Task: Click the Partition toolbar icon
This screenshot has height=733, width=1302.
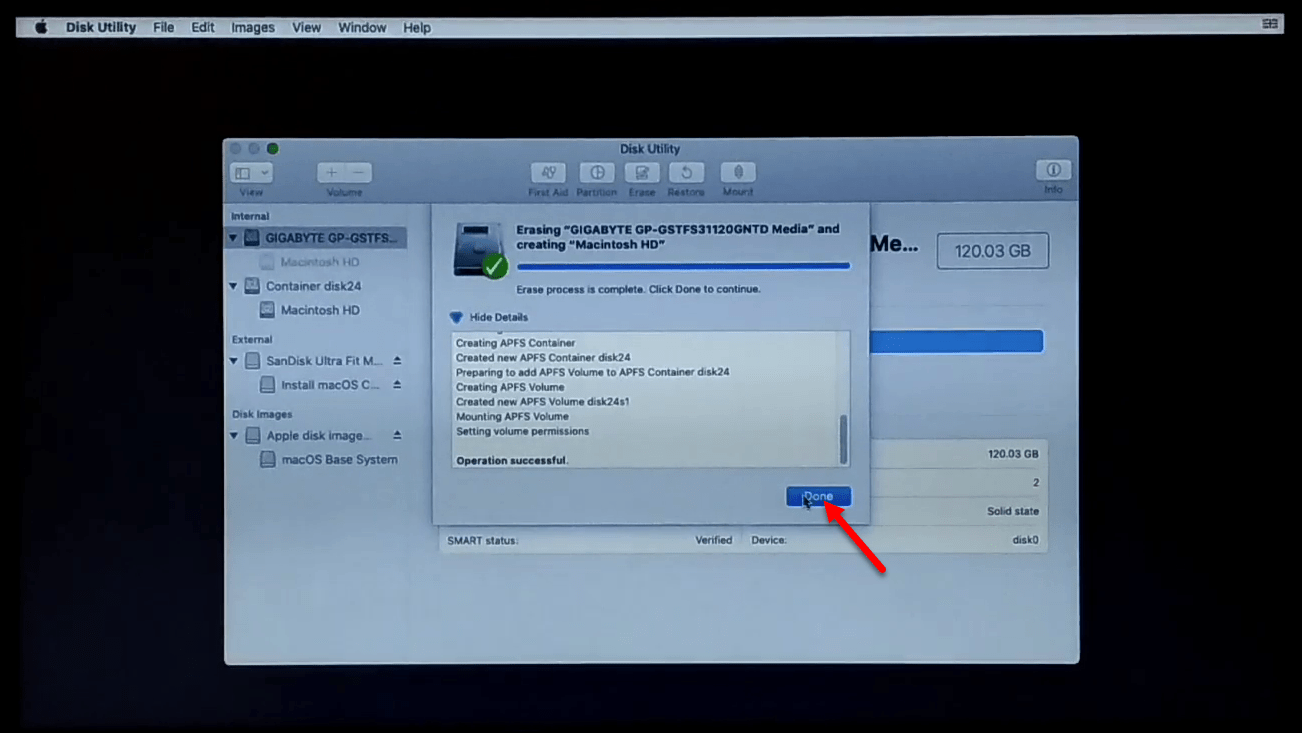Action: point(597,173)
